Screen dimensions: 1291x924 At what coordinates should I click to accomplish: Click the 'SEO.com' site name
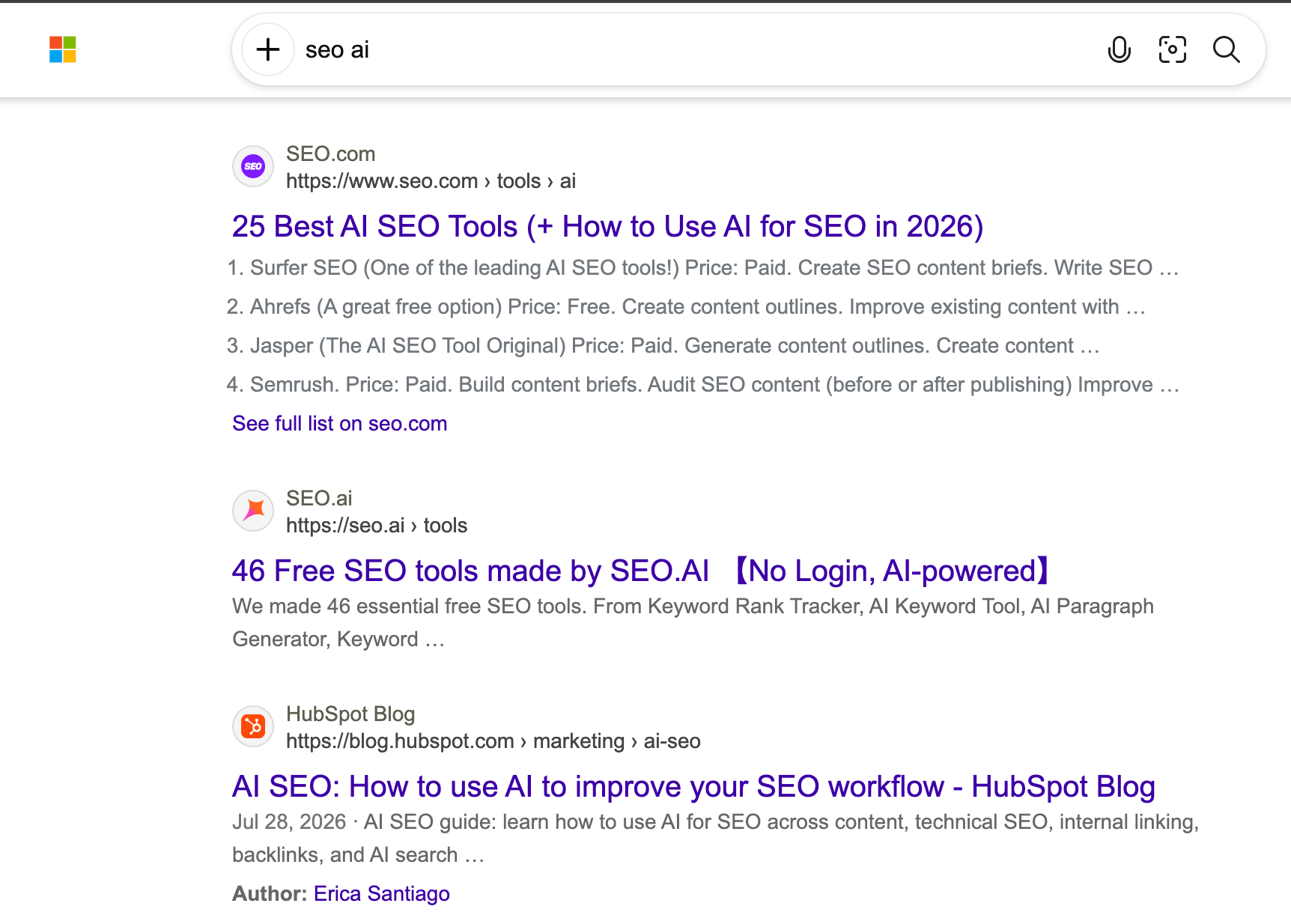click(330, 154)
